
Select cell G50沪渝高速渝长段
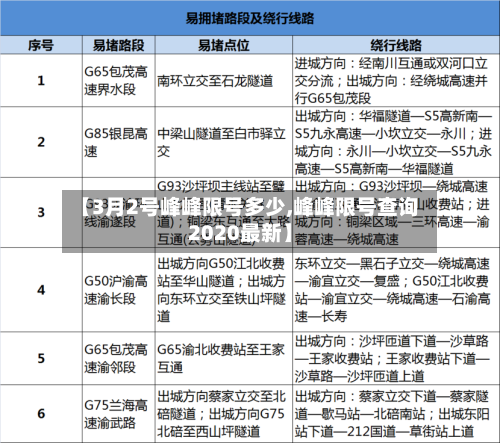coord(118,290)
